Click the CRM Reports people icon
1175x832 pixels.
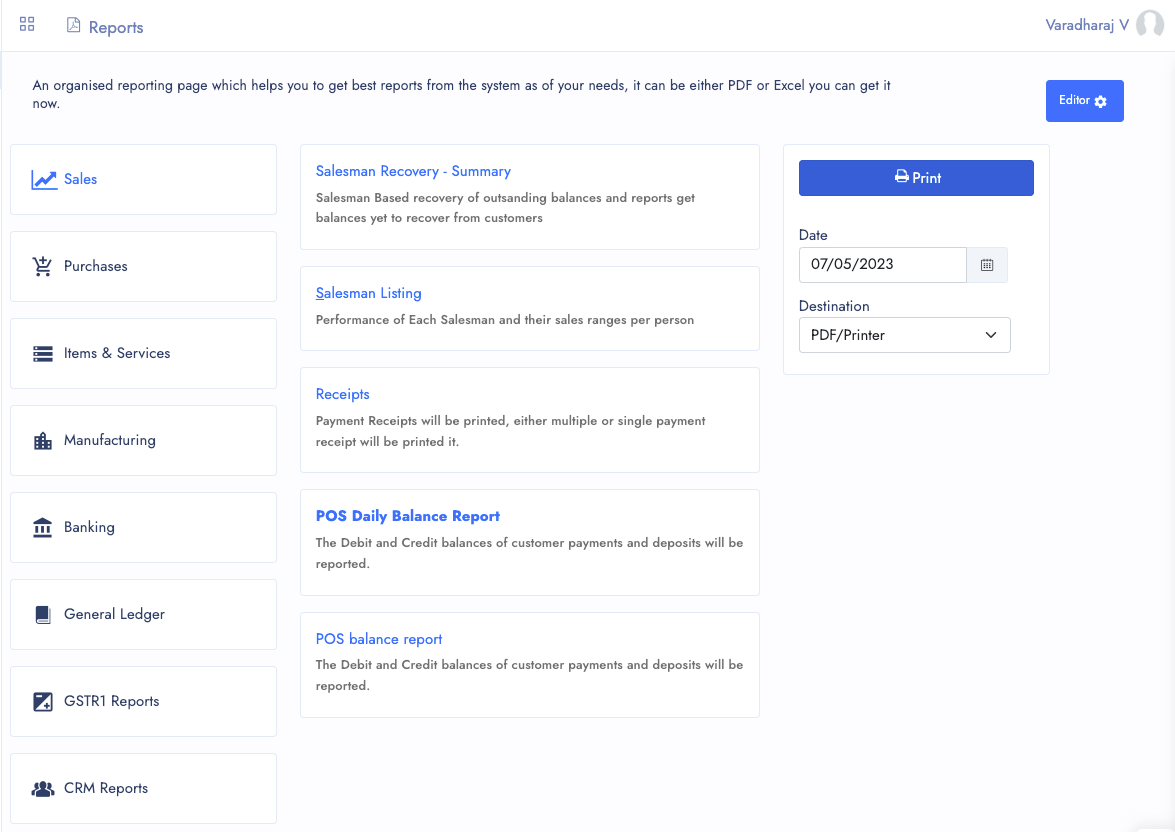43,789
